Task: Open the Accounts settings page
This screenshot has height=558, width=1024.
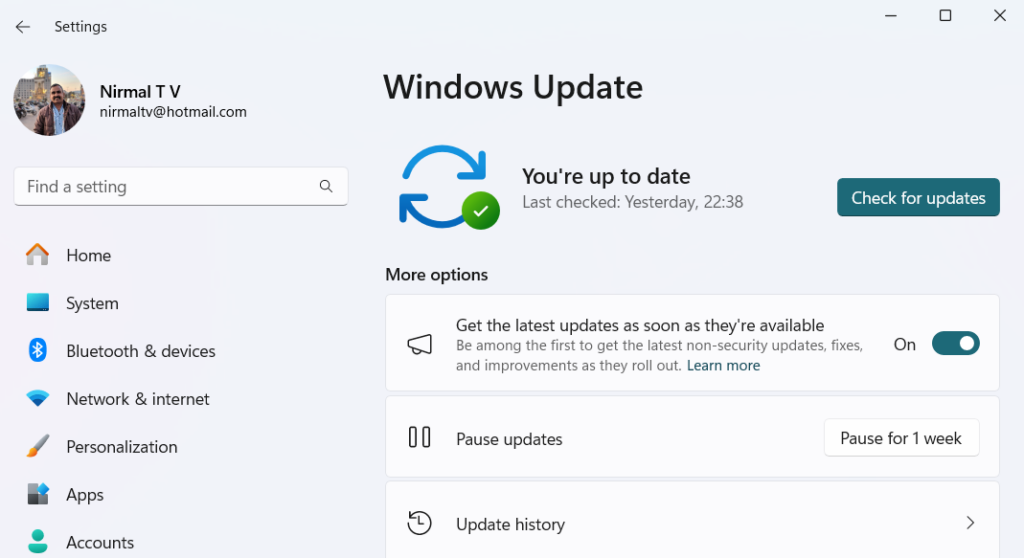Action: (100, 542)
